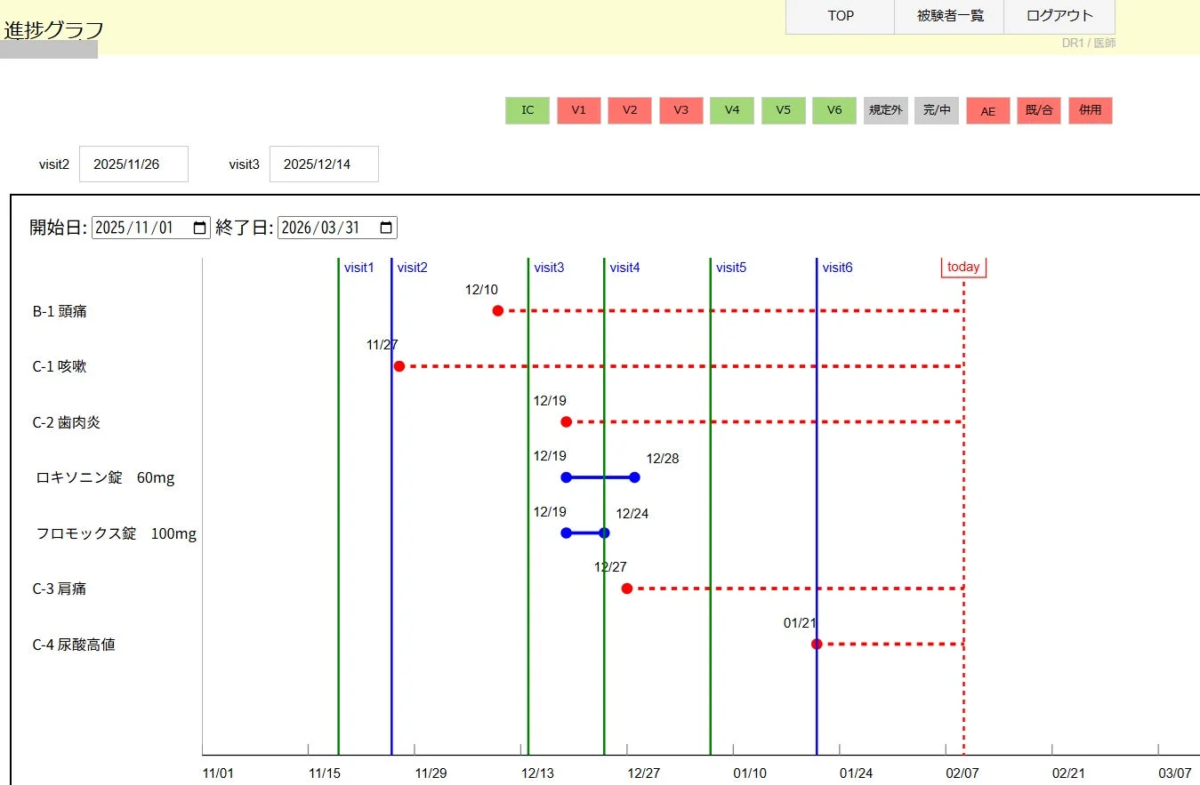Click ログアウト to log out

(x=1059, y=16)
